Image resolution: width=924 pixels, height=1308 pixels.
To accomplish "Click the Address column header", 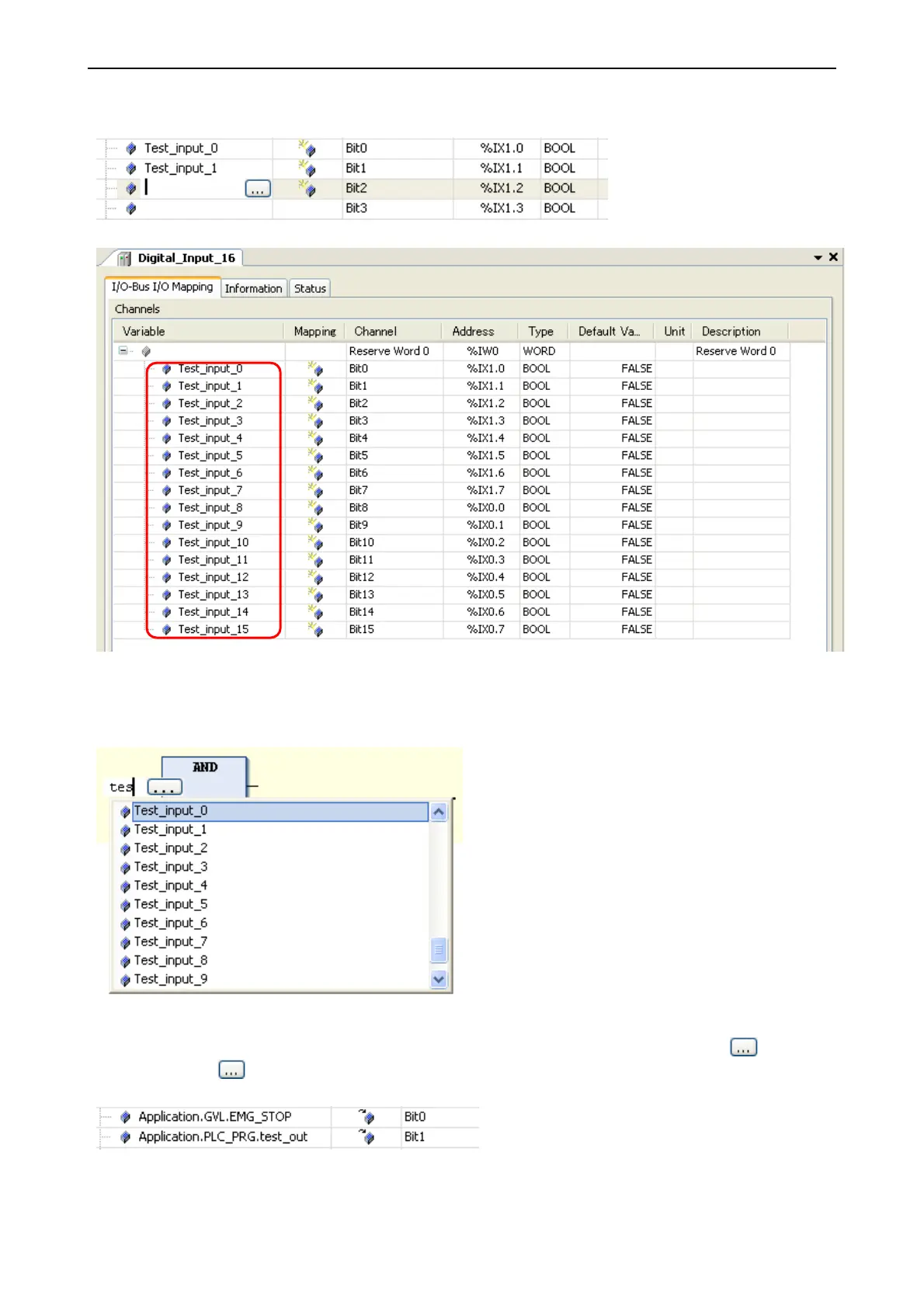I will (480, 331).
